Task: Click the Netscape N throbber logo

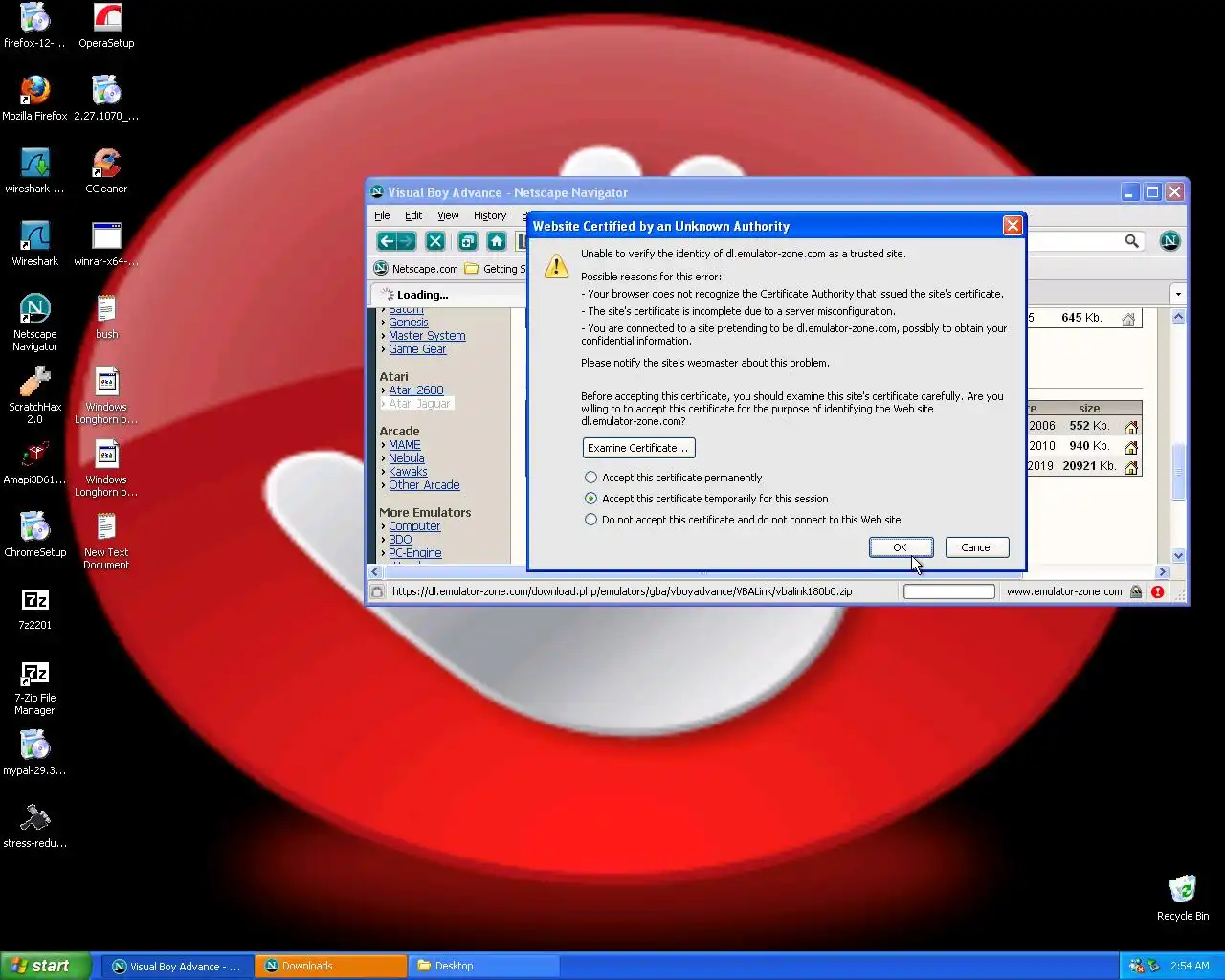Action: click(x=1169, y=241)
